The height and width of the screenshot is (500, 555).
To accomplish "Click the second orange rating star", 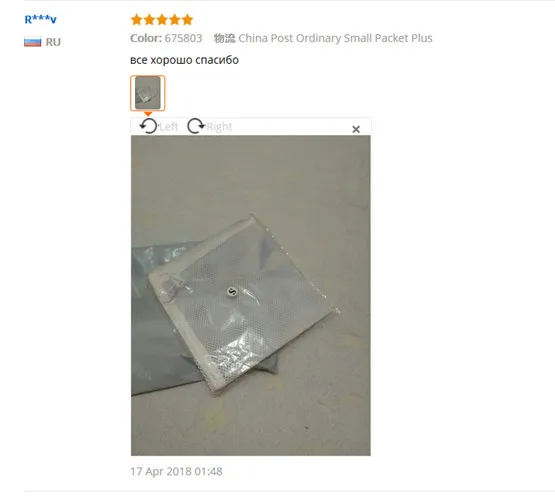I will (x=149, y=19).
